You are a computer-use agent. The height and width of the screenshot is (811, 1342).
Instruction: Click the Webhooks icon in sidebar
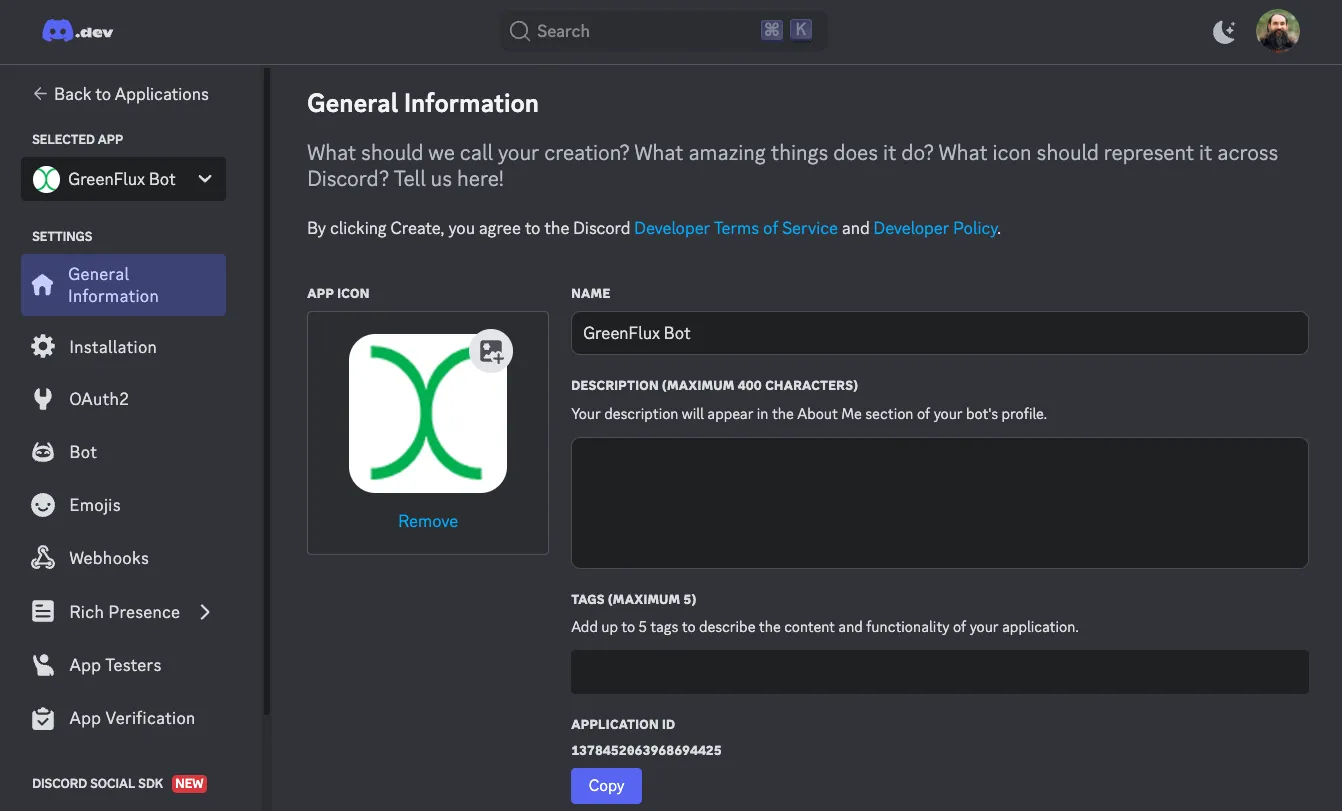coord(43,558)
